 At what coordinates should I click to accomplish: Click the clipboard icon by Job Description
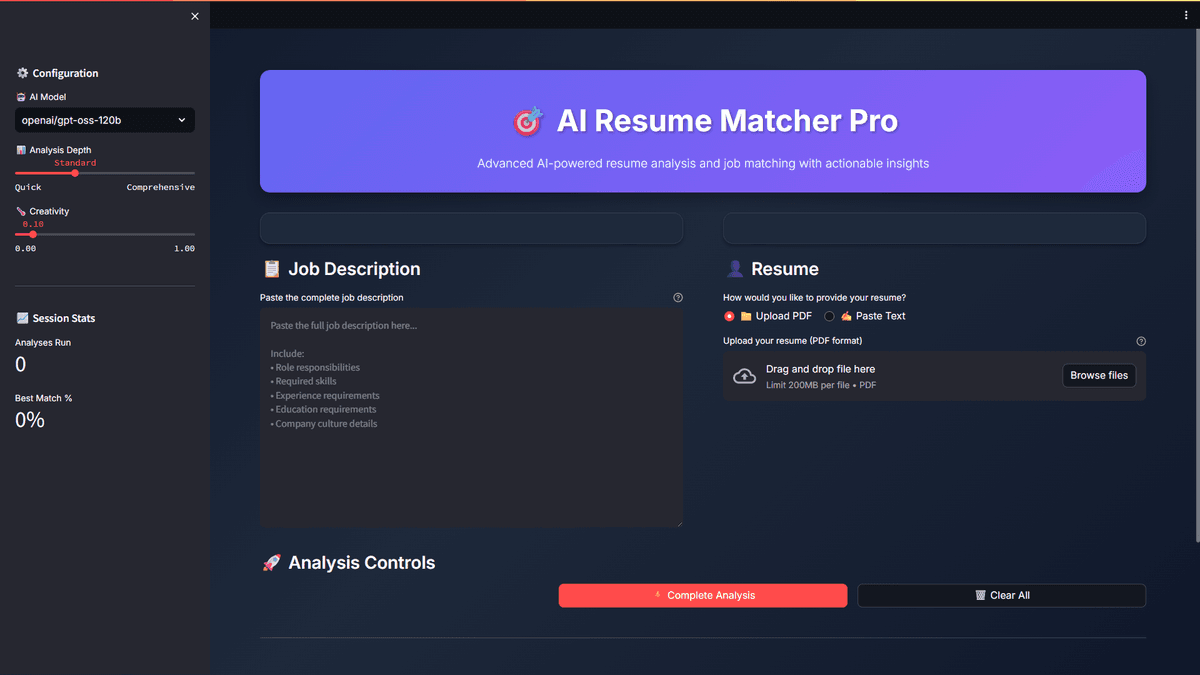click(271, 269)
